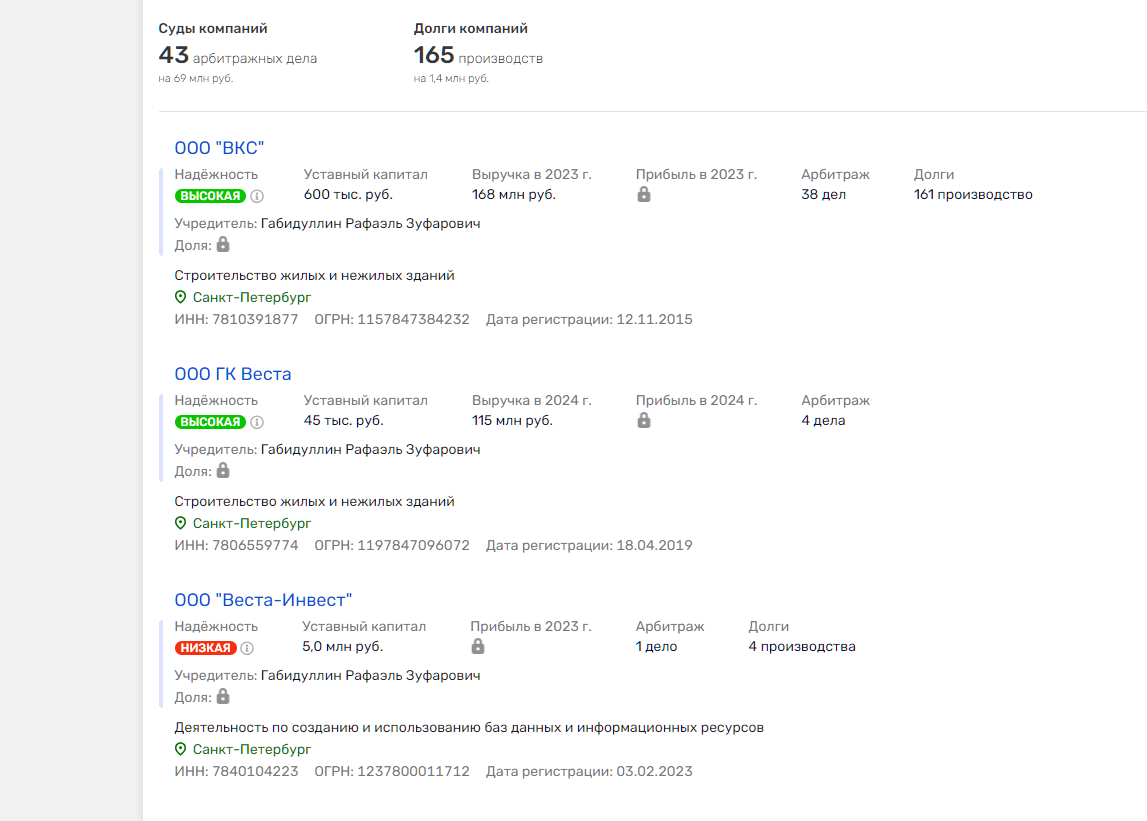Click the red НИЗКАЯ reliability badge
1147x821 pixels.
coord(205,648)
